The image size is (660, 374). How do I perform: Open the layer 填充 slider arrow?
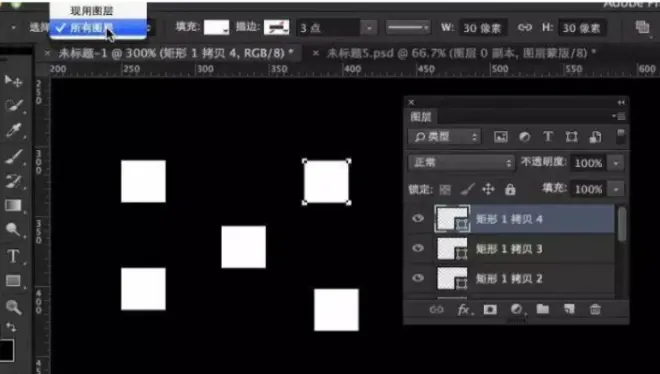pos(616,189)
